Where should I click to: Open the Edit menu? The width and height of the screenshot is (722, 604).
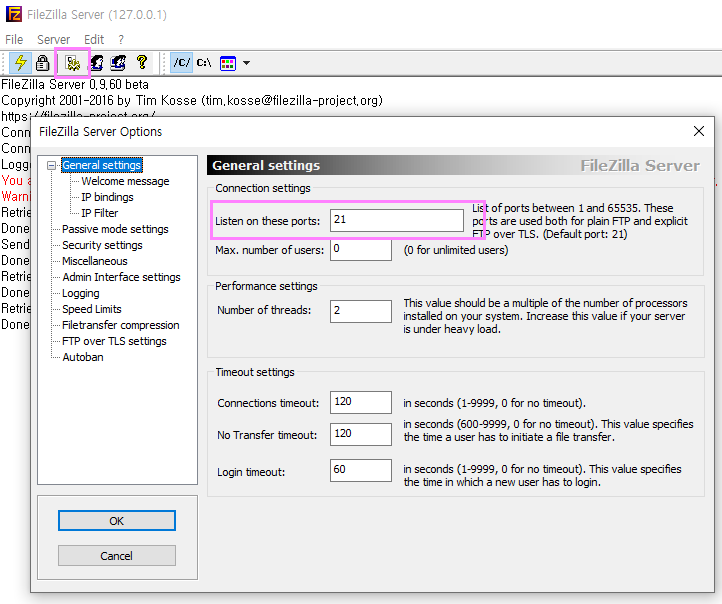(x=94, y=40)
